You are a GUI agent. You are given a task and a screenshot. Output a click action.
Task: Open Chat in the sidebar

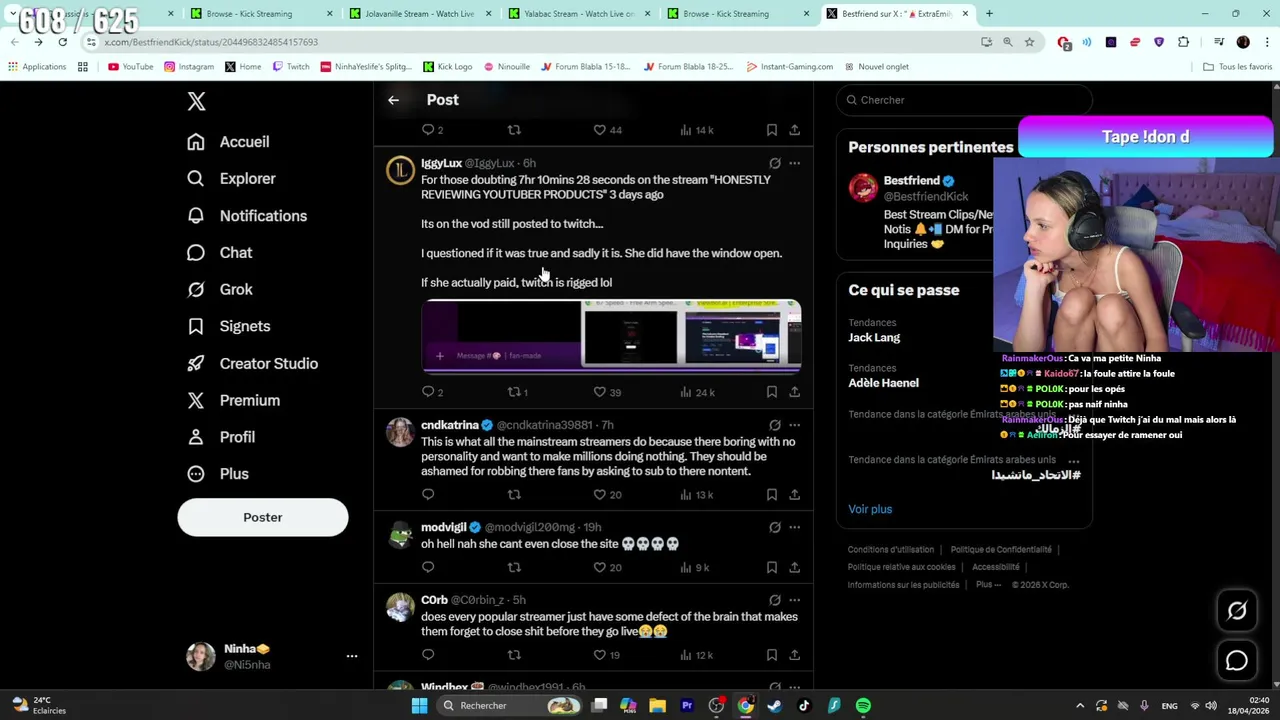[x=219, y=253]
